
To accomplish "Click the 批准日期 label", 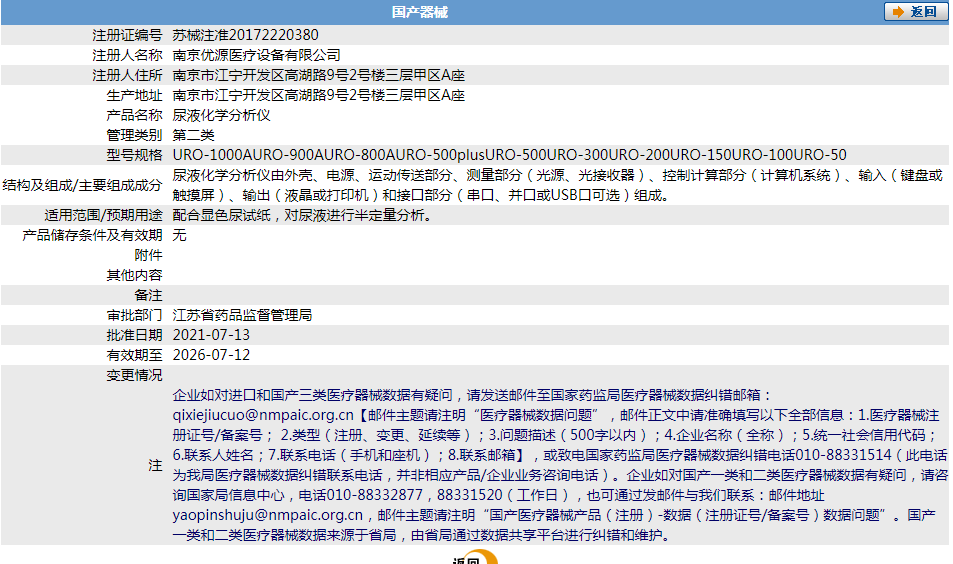I will coord(134,335).
